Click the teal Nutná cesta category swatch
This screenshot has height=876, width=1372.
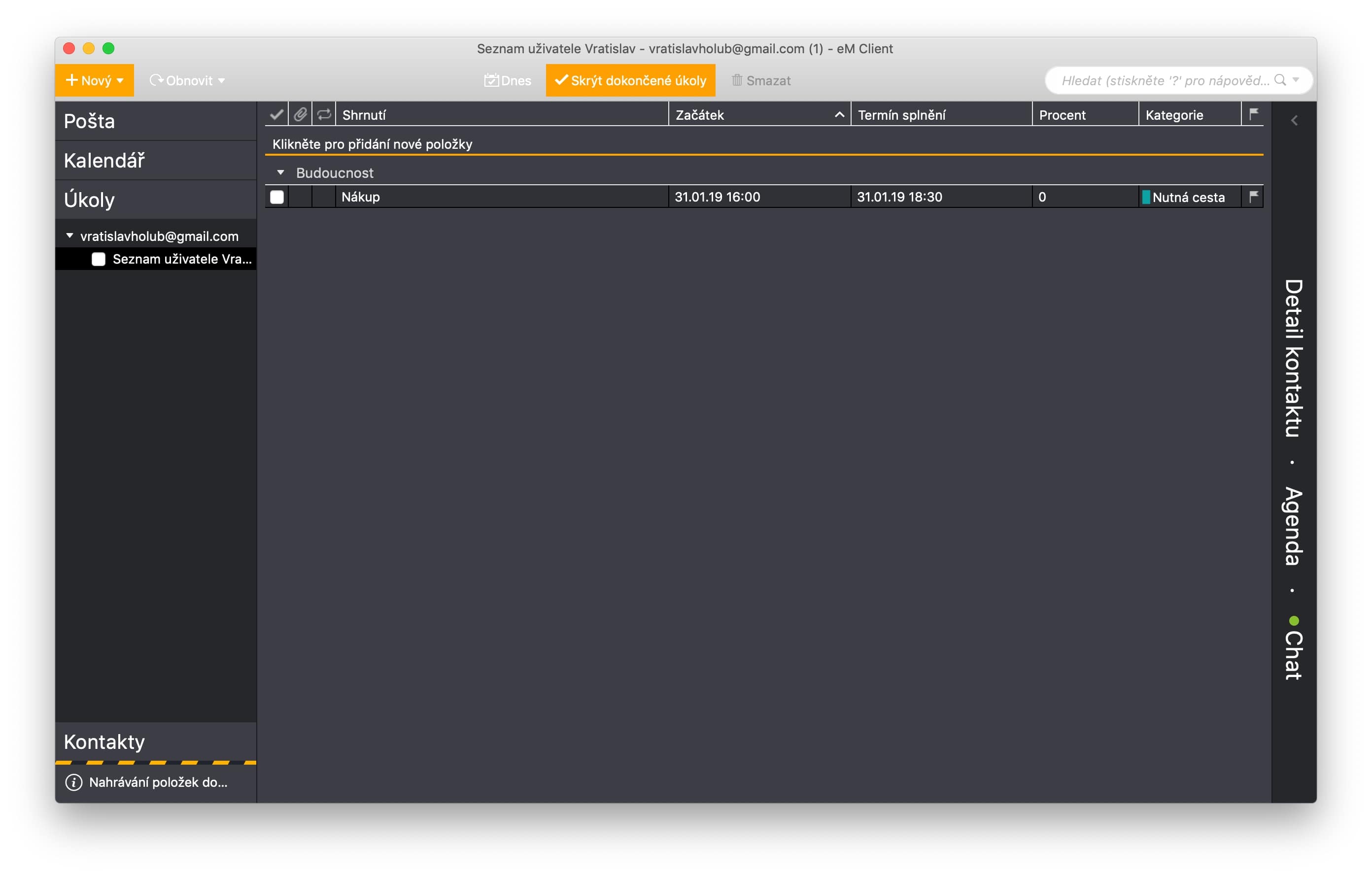(x=1146, y=197)
